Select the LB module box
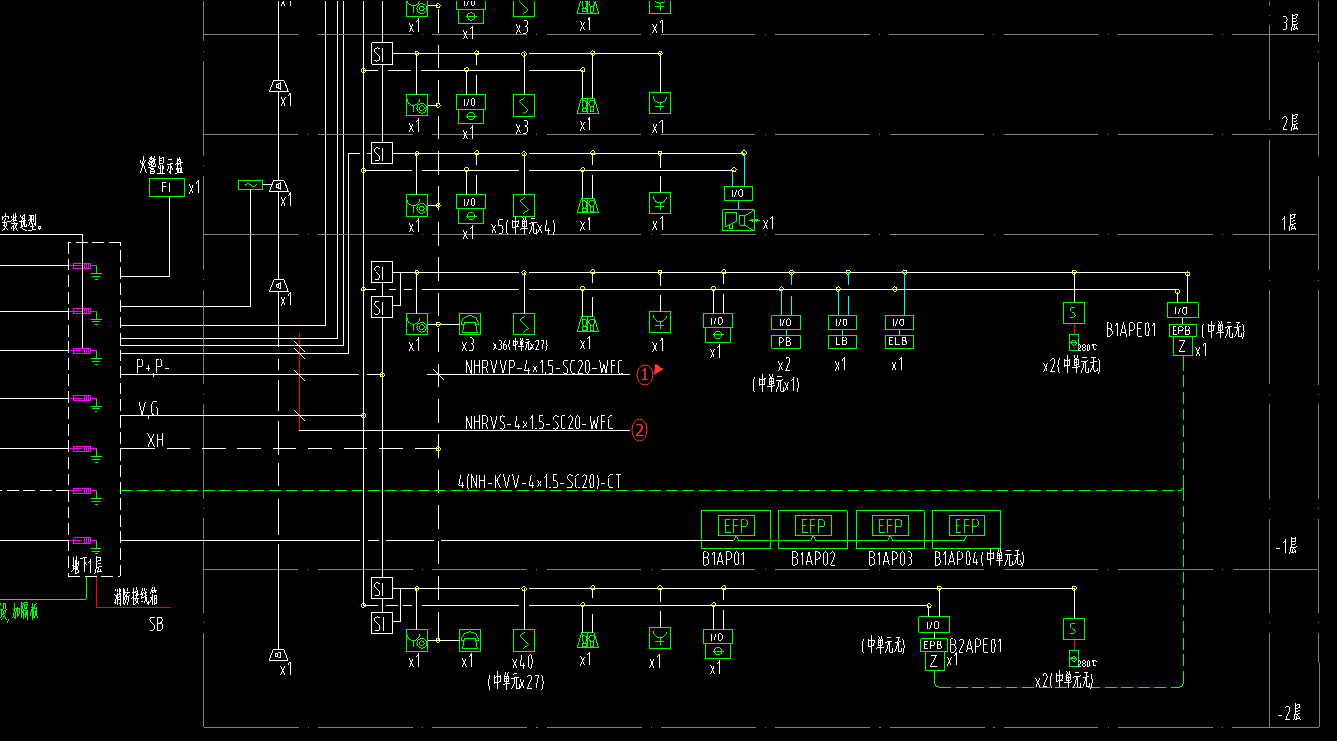Screen dimensions: 1337x741 point(841,341)
